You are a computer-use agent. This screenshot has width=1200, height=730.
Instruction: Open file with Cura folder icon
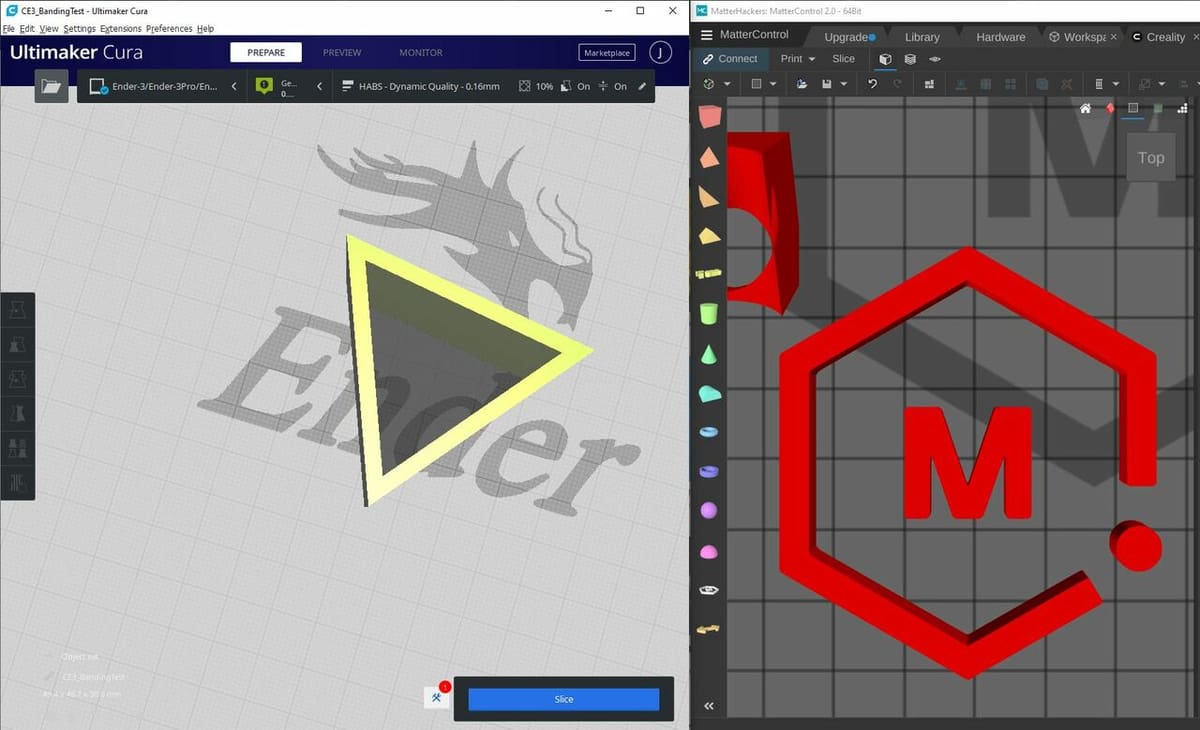click(51, 87)
